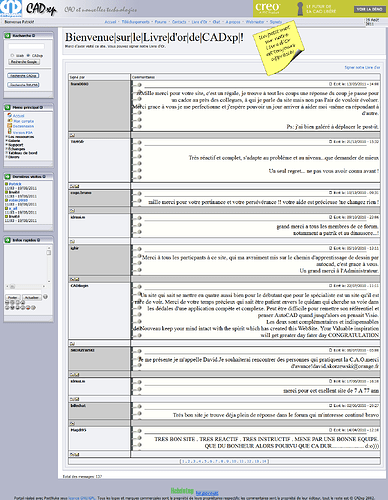Click the Recherche forums button
The width and height of the screenshot is (388, 500).
tap(23, 85)
